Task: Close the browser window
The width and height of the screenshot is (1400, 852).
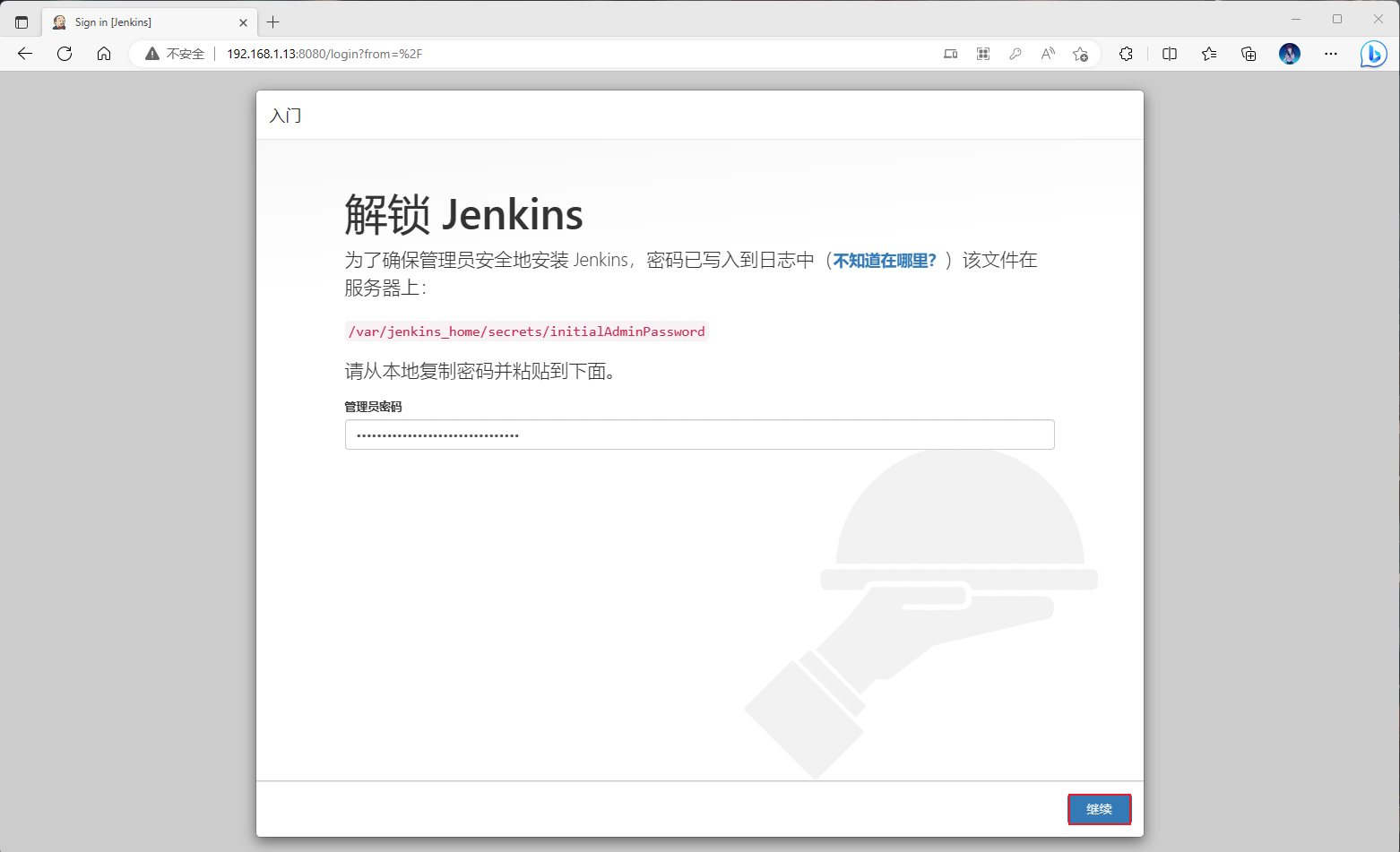Action: 1378,19
